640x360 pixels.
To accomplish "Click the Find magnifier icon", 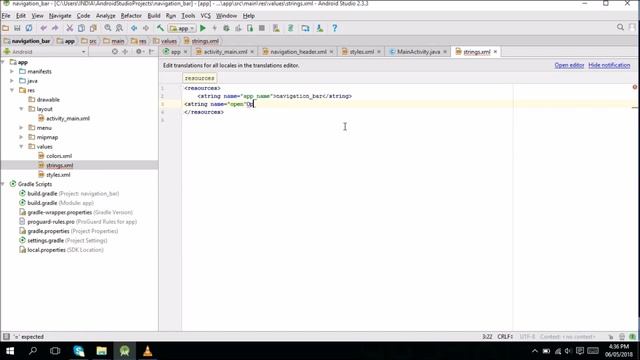I will 108,28.
